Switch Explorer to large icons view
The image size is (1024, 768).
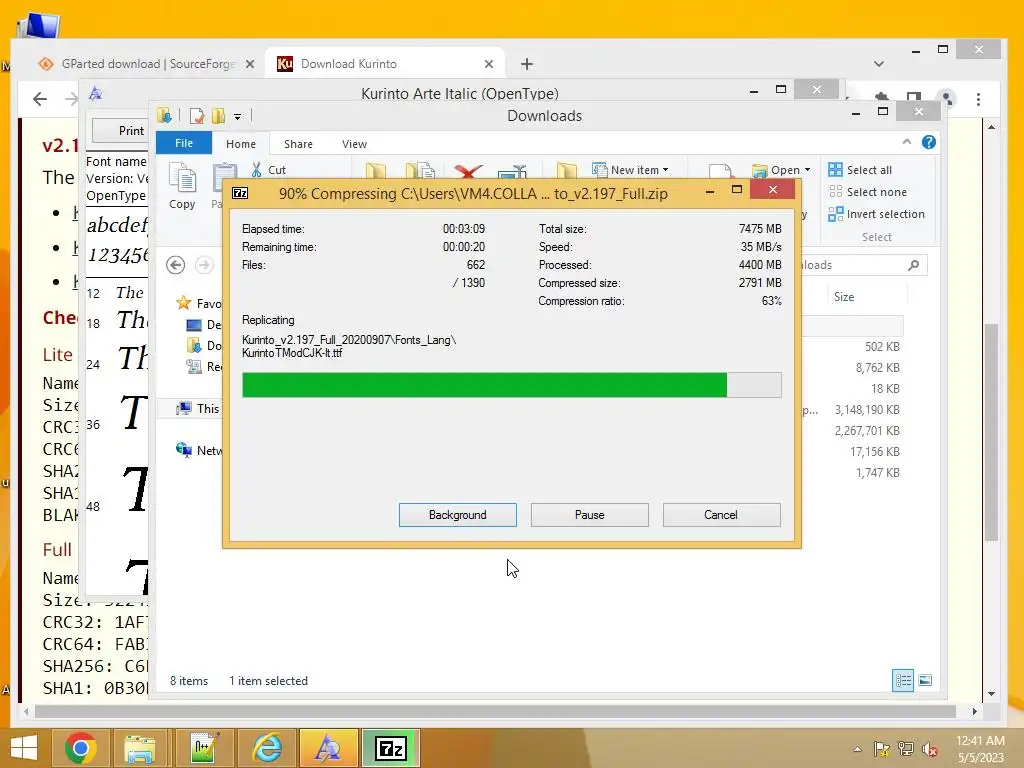(x=925, y=680)
